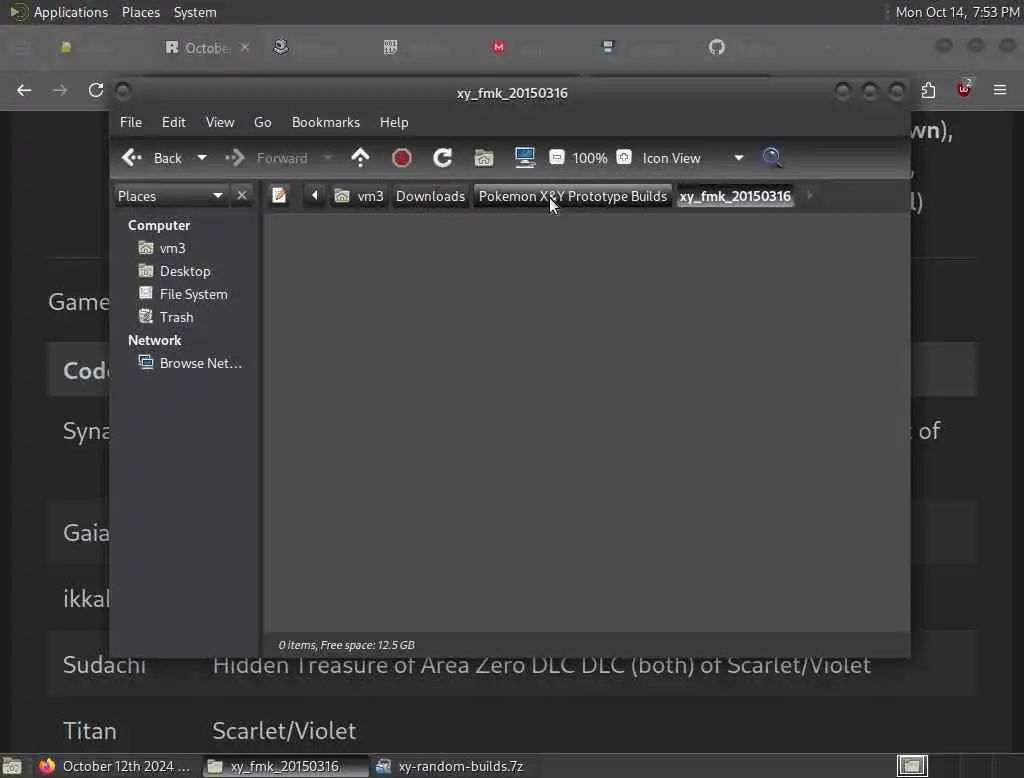Image resolution: width=1024 pixels, height=778 pixels.
Task: Open the Edit menu in file manager
Action: tap(174, 122)
